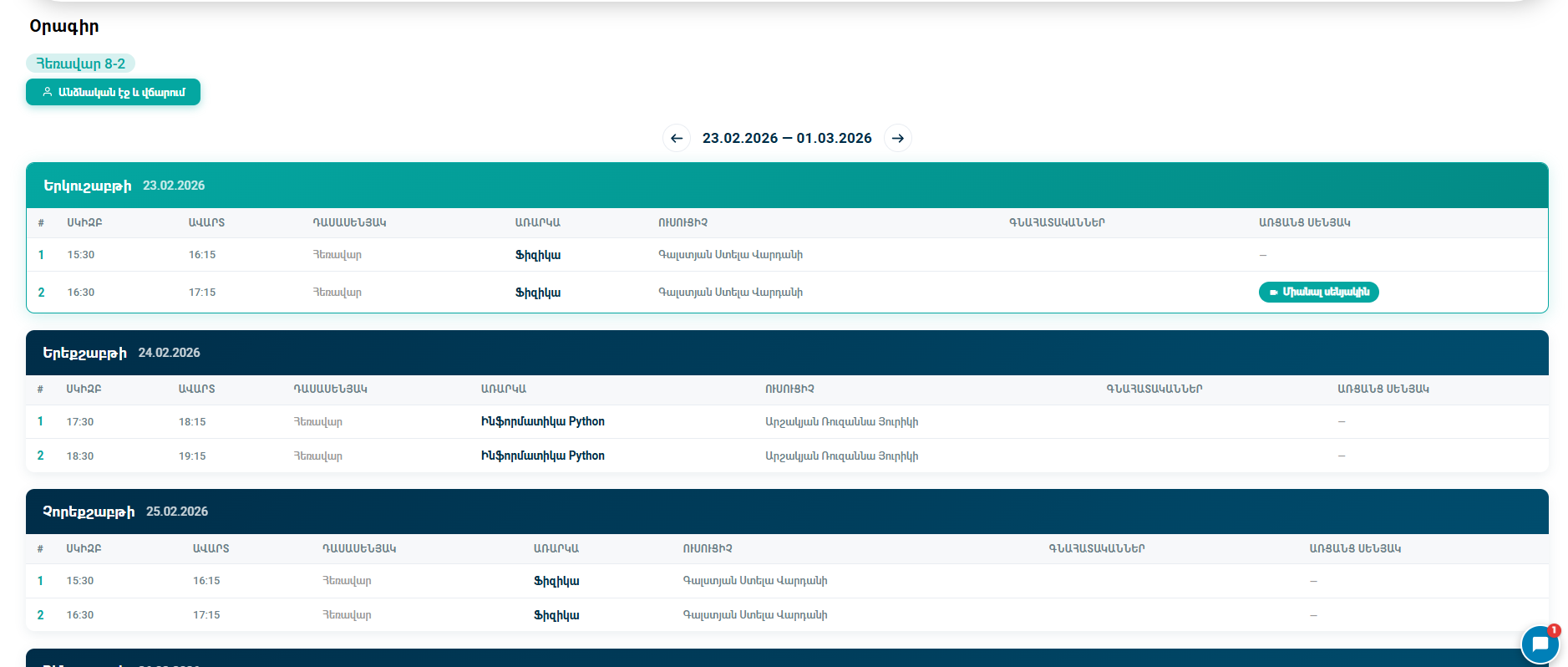Click the teacher name in Tuesday's 17:30 lesson
Image resolution: width=1568 pixels, height=667 pixels.
(841, 422)
